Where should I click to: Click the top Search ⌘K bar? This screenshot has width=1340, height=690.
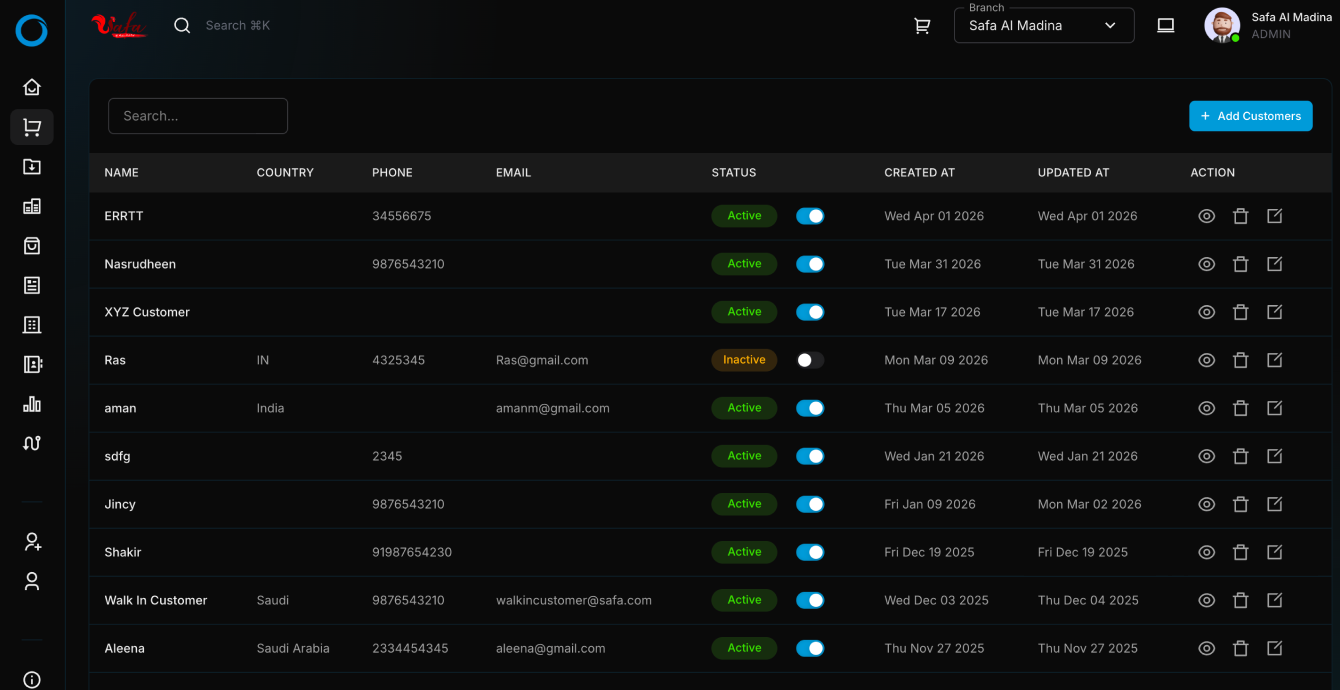tap(237, 26)
